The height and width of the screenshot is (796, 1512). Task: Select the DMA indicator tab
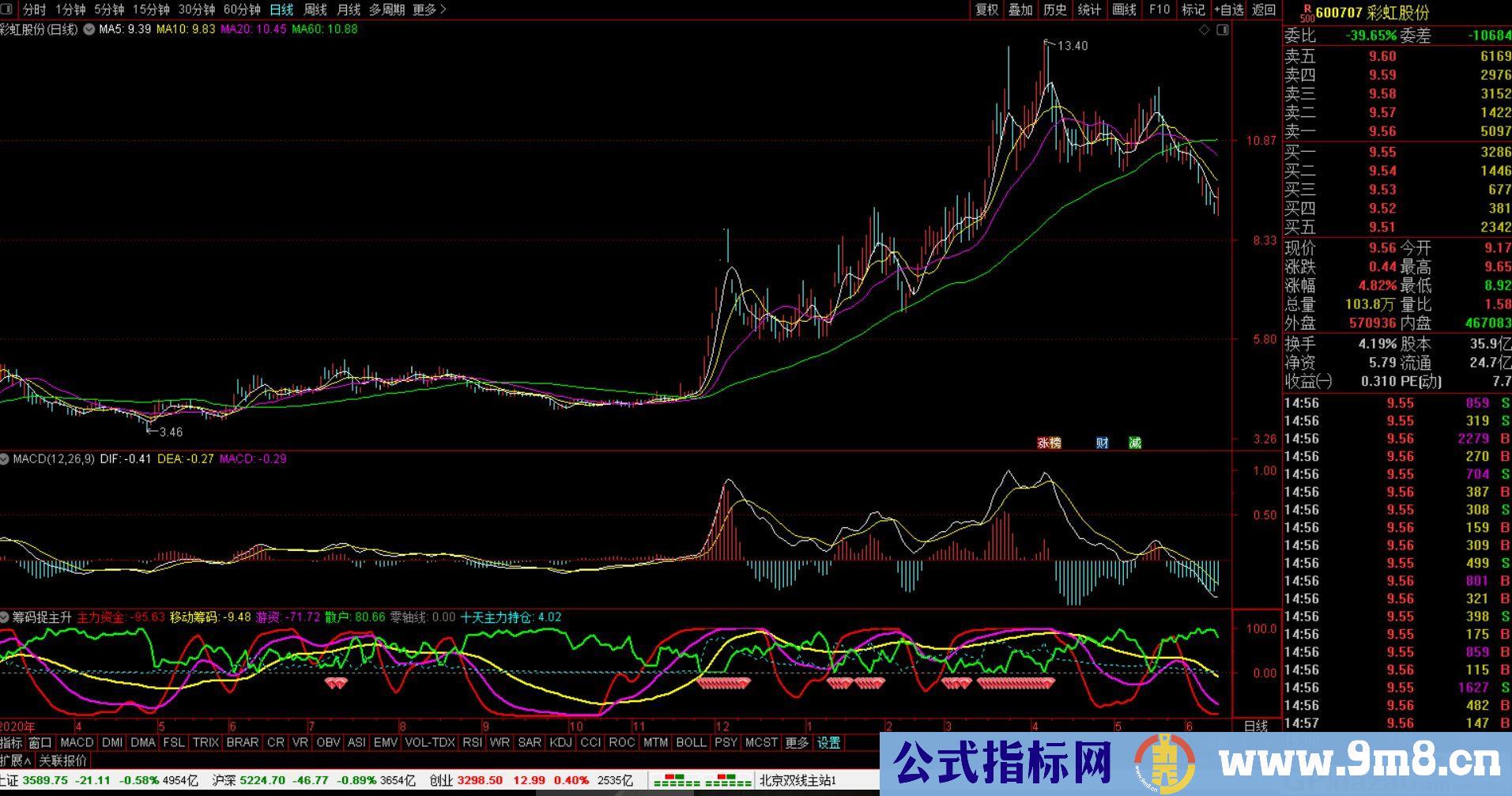click(143, 743)
